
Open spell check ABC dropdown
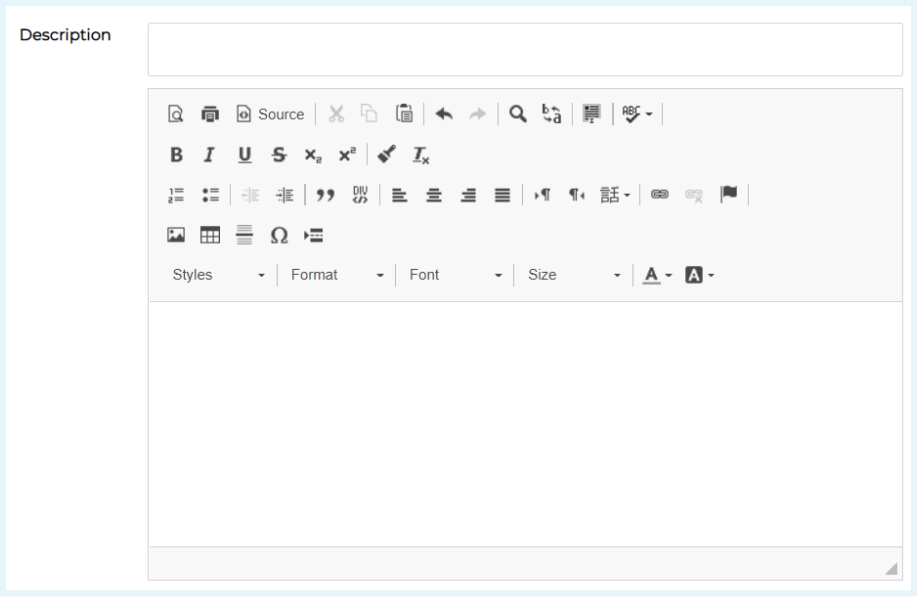coord(637,114)
